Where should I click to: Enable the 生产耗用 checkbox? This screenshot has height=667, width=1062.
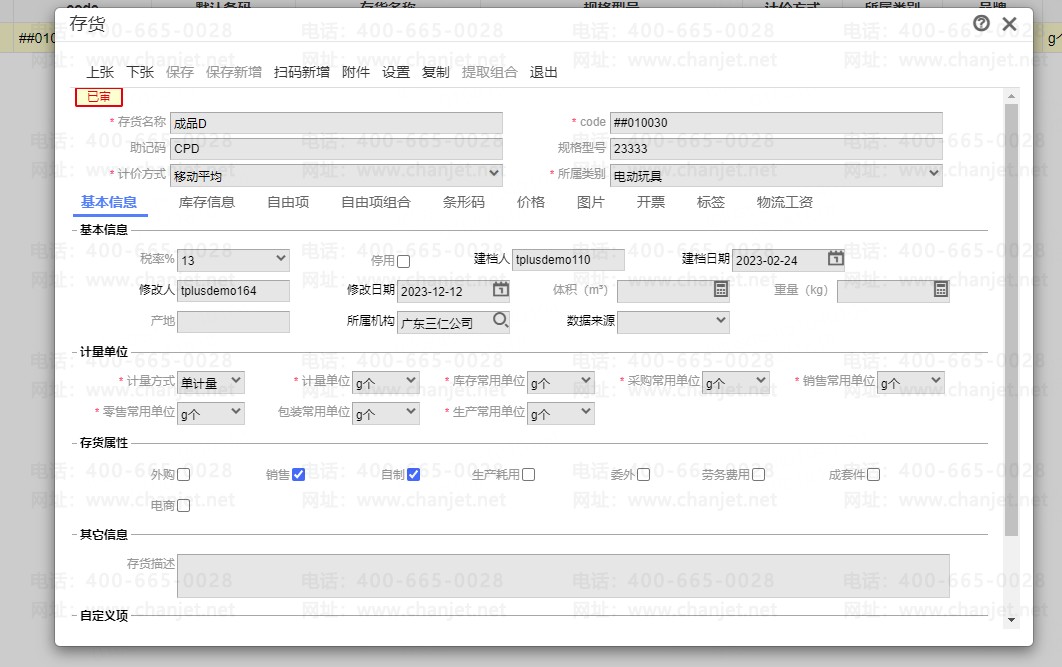[x=528, y=475]
